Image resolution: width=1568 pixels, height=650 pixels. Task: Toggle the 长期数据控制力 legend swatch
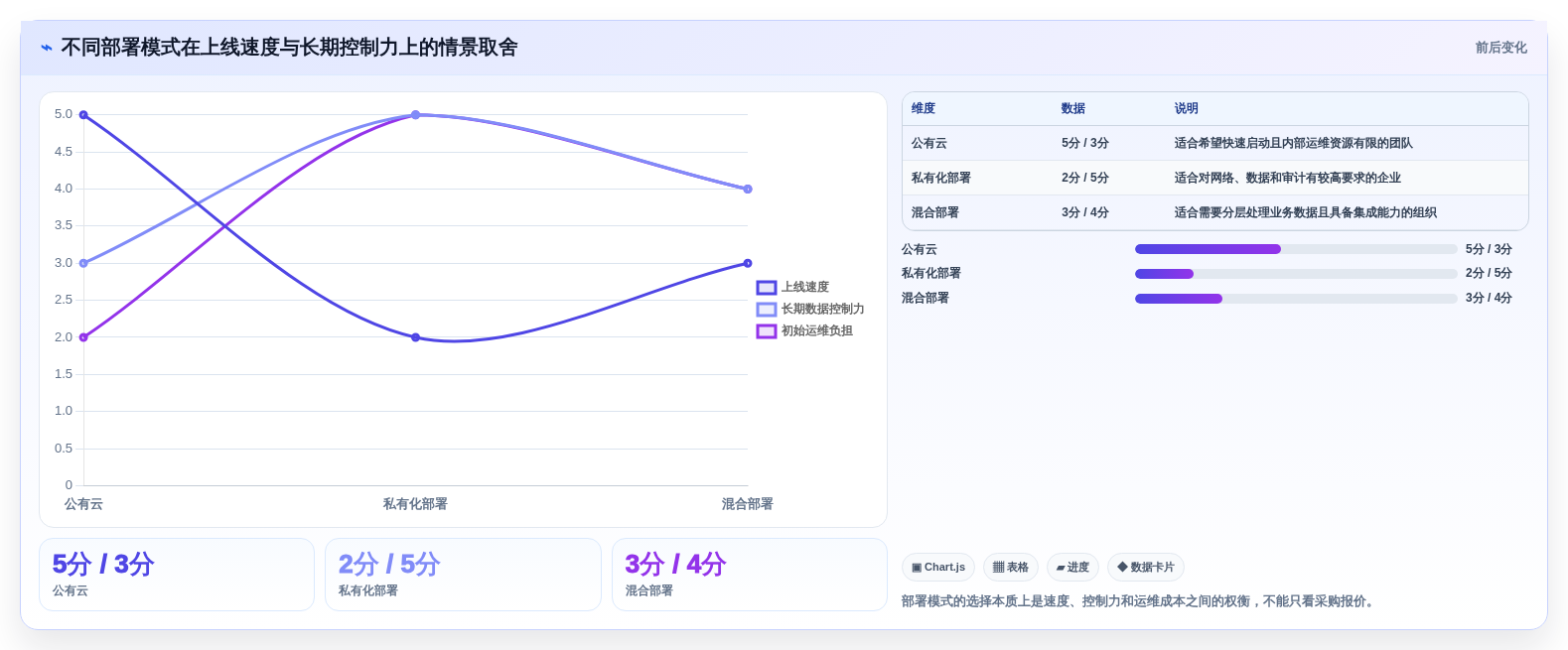click(767, 310)
